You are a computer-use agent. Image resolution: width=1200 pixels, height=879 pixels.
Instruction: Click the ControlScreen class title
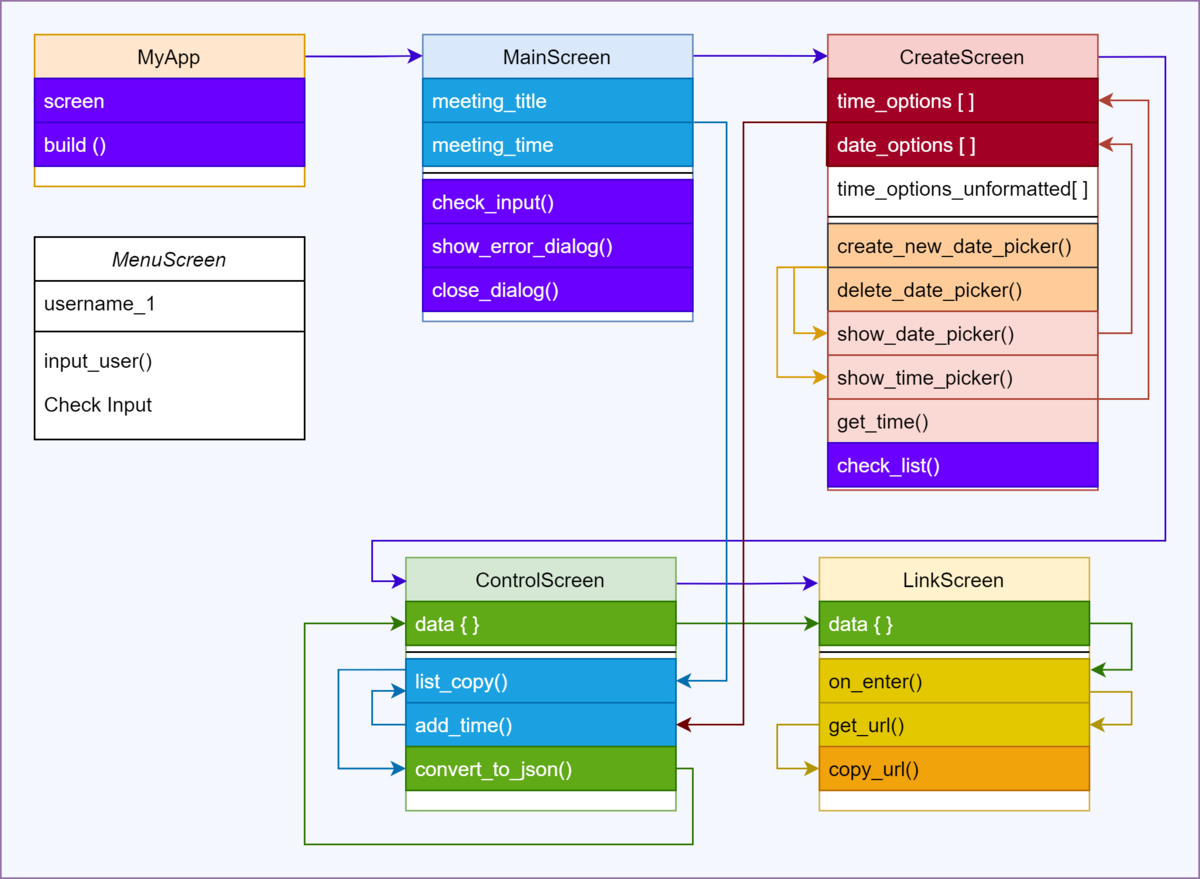[x=540, y=580]
